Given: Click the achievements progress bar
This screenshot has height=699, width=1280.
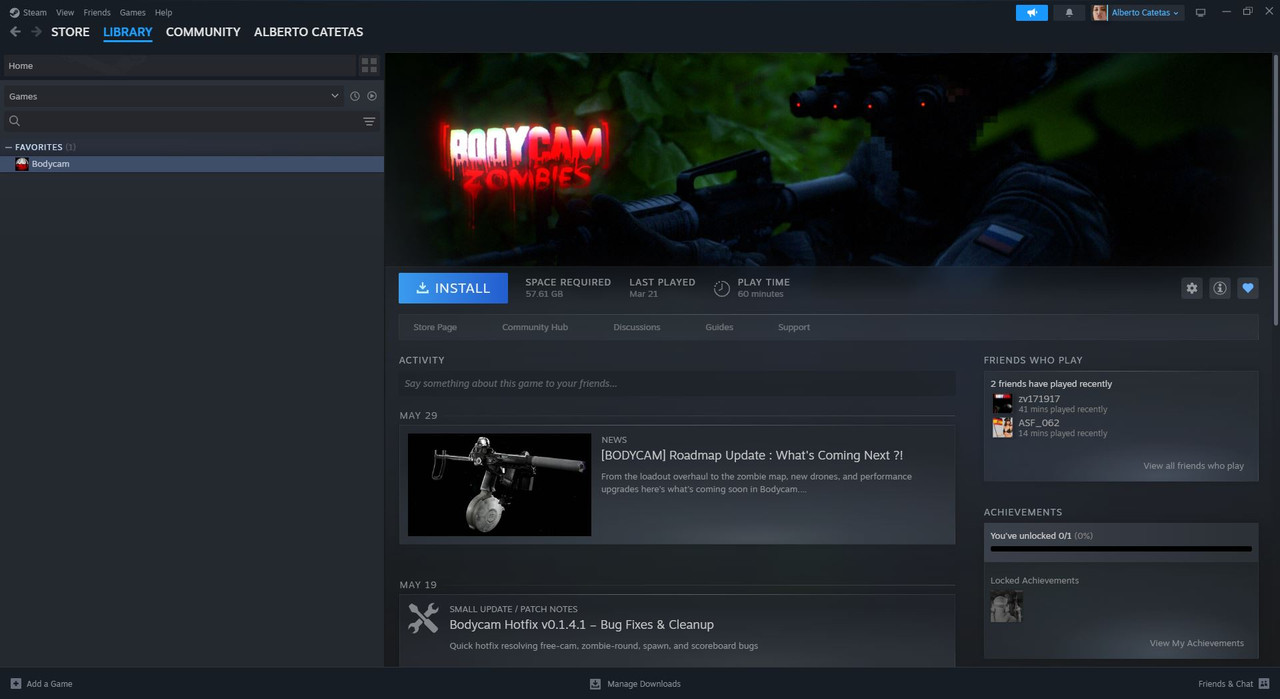Looking at the screenshot, I should coord(1121,549).
